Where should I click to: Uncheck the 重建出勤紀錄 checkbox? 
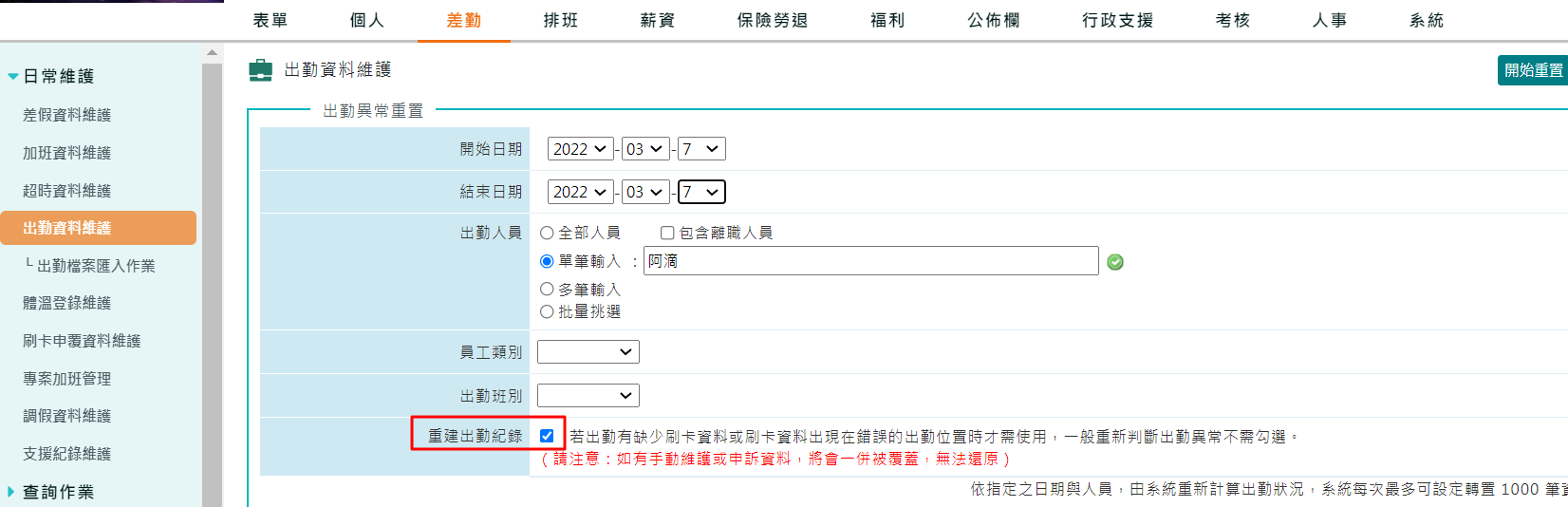[547, 436]
